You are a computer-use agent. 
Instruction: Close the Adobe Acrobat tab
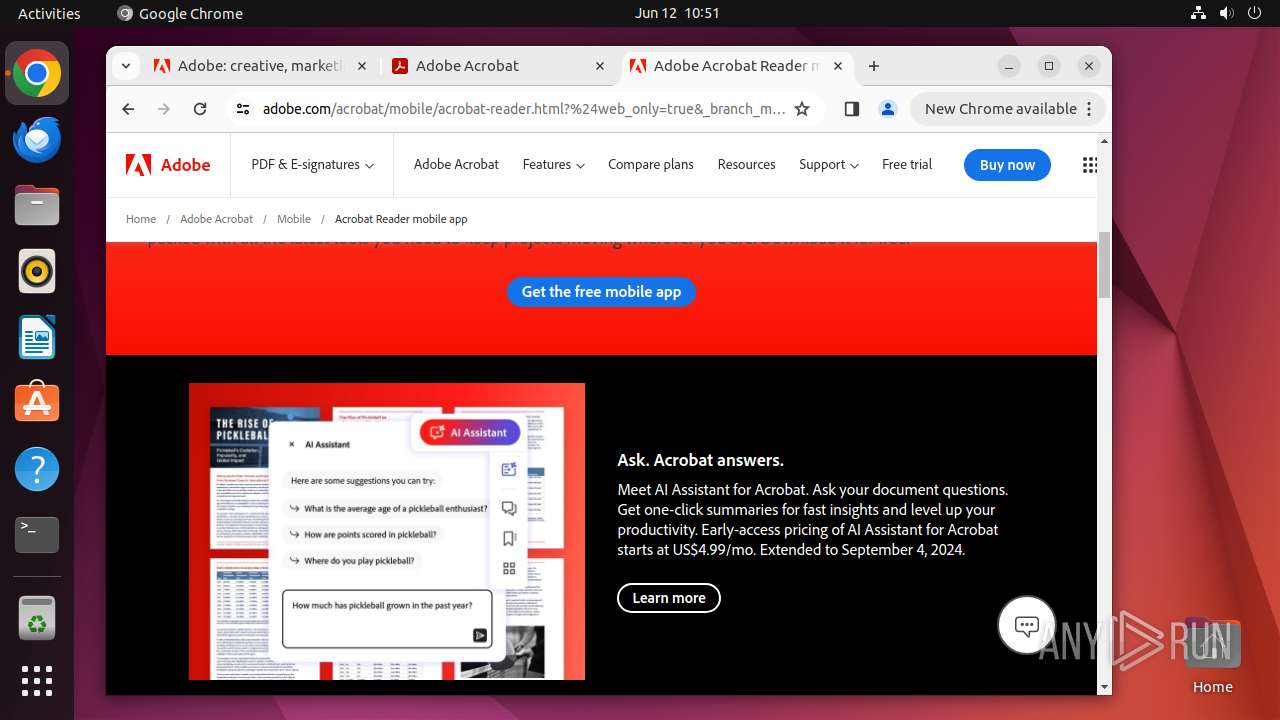coord(600,66)
